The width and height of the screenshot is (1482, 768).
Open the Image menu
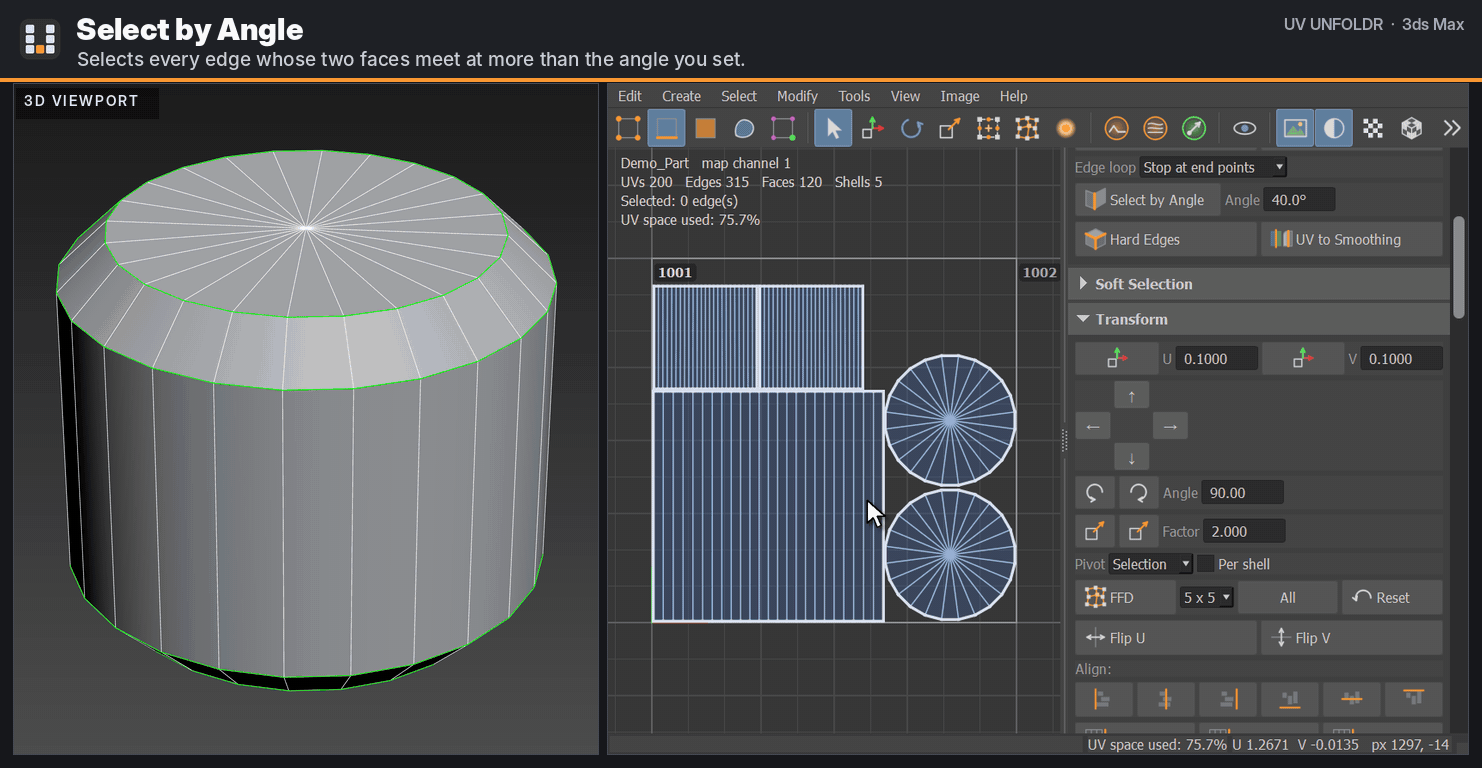[960, 96]
